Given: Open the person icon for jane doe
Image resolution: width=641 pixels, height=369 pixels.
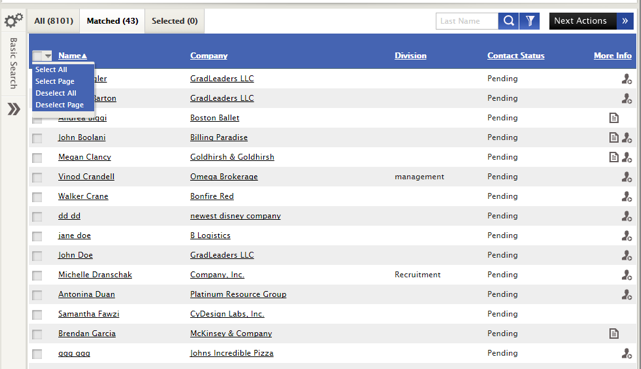Looking at the screenshot, I should 627,236.
